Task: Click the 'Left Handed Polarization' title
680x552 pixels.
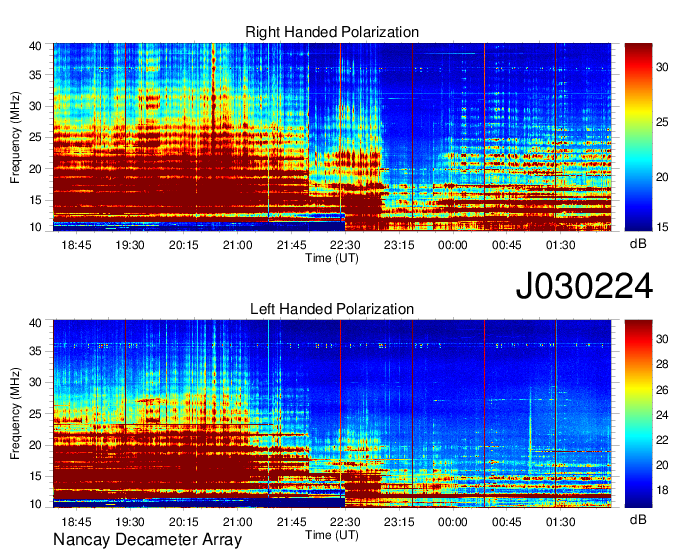Action: point(332,309)
